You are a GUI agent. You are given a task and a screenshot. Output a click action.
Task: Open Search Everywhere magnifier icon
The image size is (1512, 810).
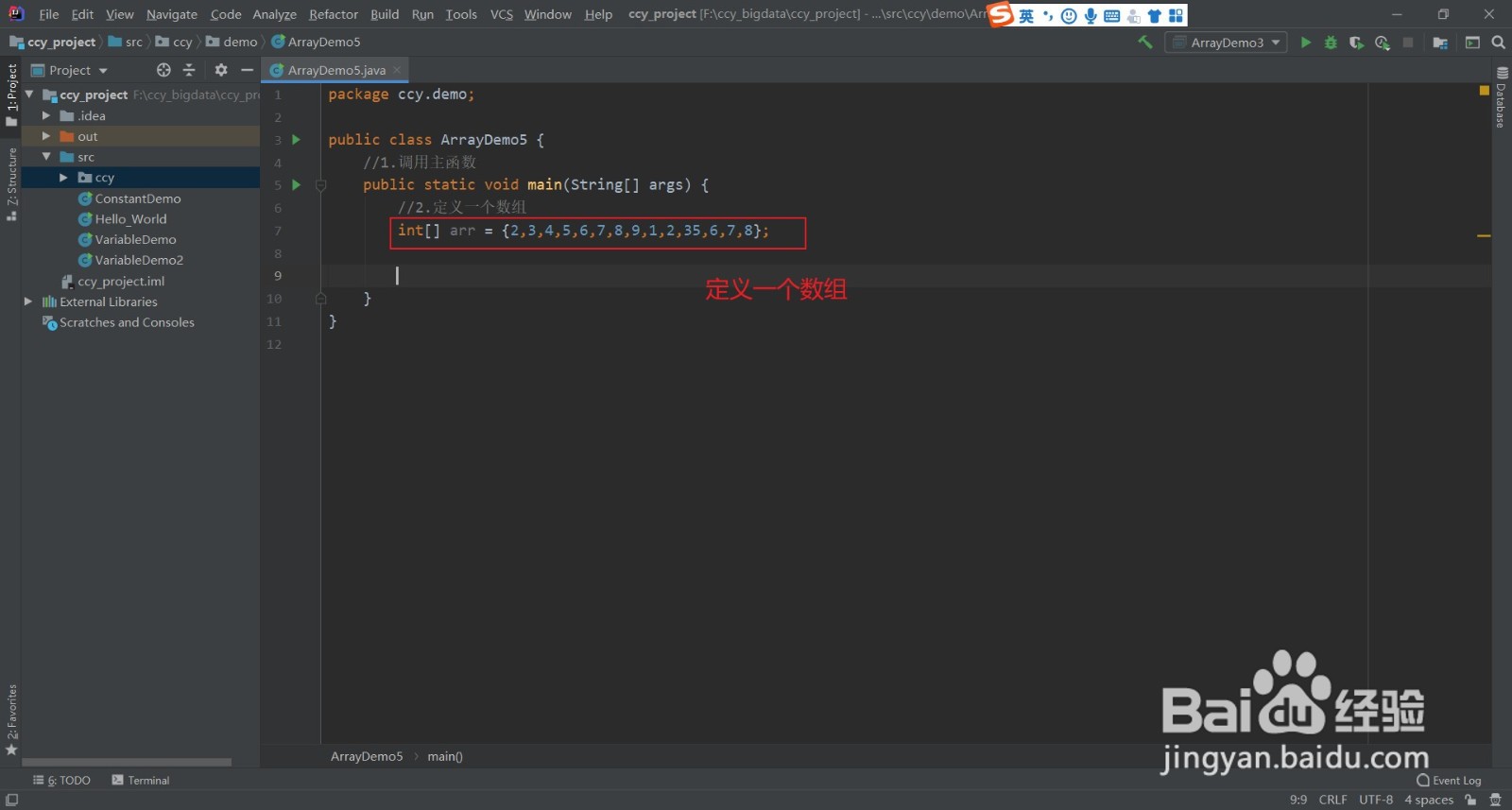[x=1498, y=43]
